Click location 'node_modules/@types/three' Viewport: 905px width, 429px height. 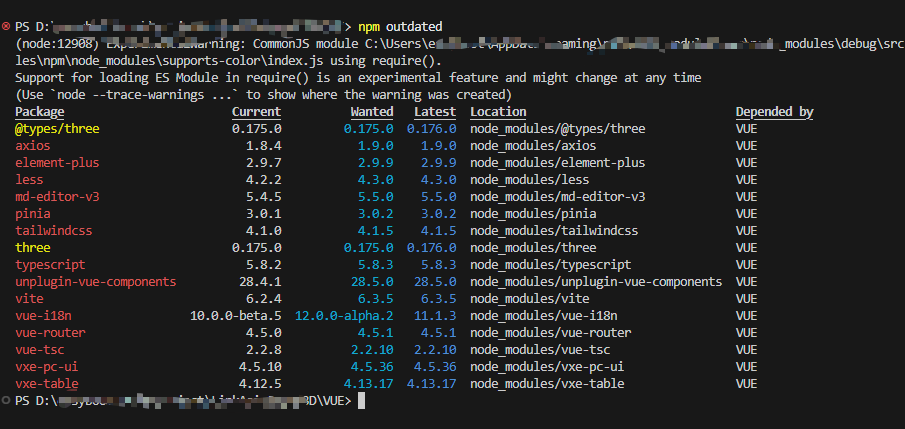click(558, 129)
